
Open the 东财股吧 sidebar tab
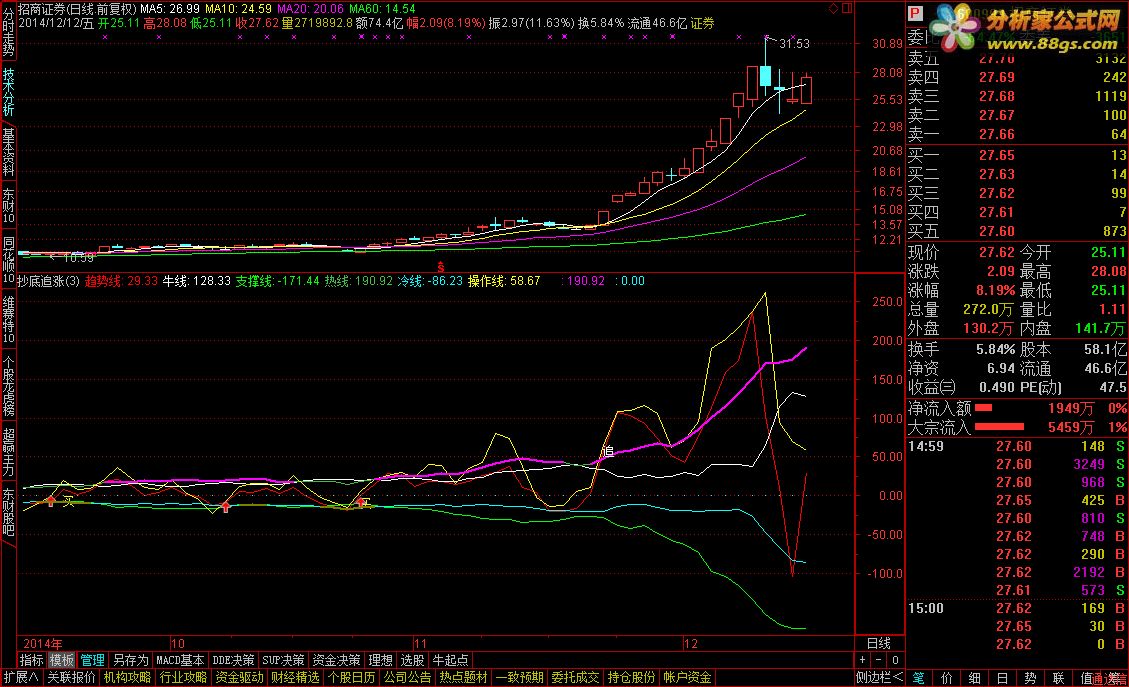coord(8,512)
